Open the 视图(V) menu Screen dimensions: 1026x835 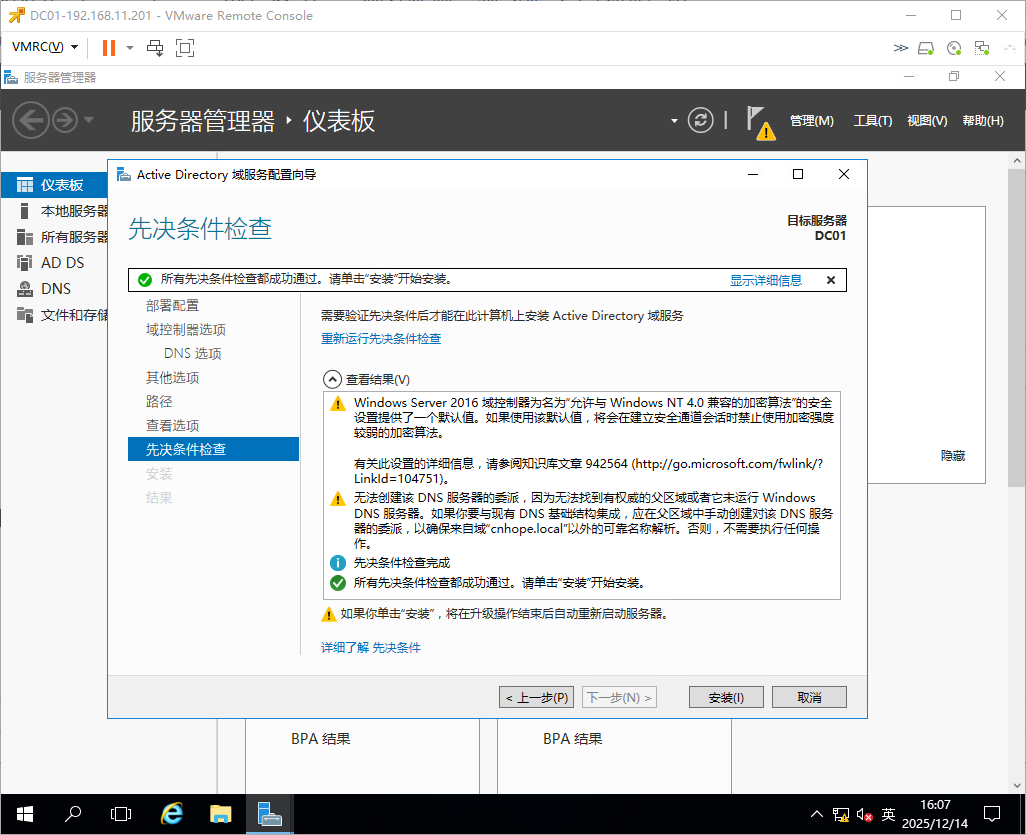927,121
